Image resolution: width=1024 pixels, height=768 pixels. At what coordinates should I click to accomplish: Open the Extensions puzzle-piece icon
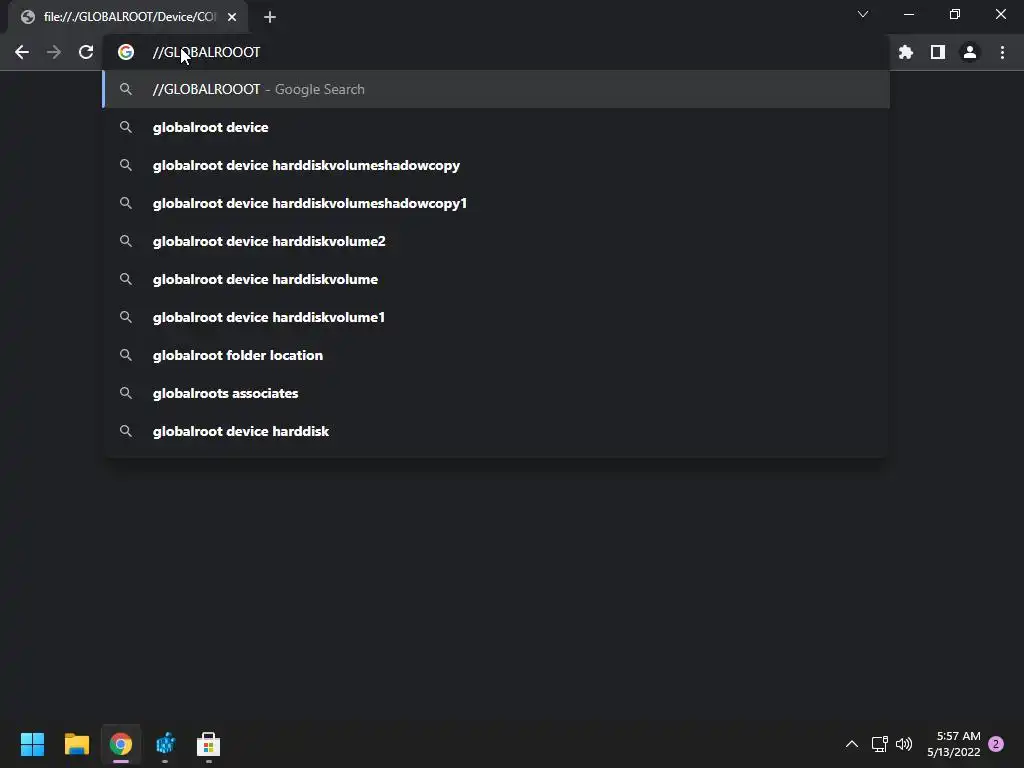tap(906, 52)
